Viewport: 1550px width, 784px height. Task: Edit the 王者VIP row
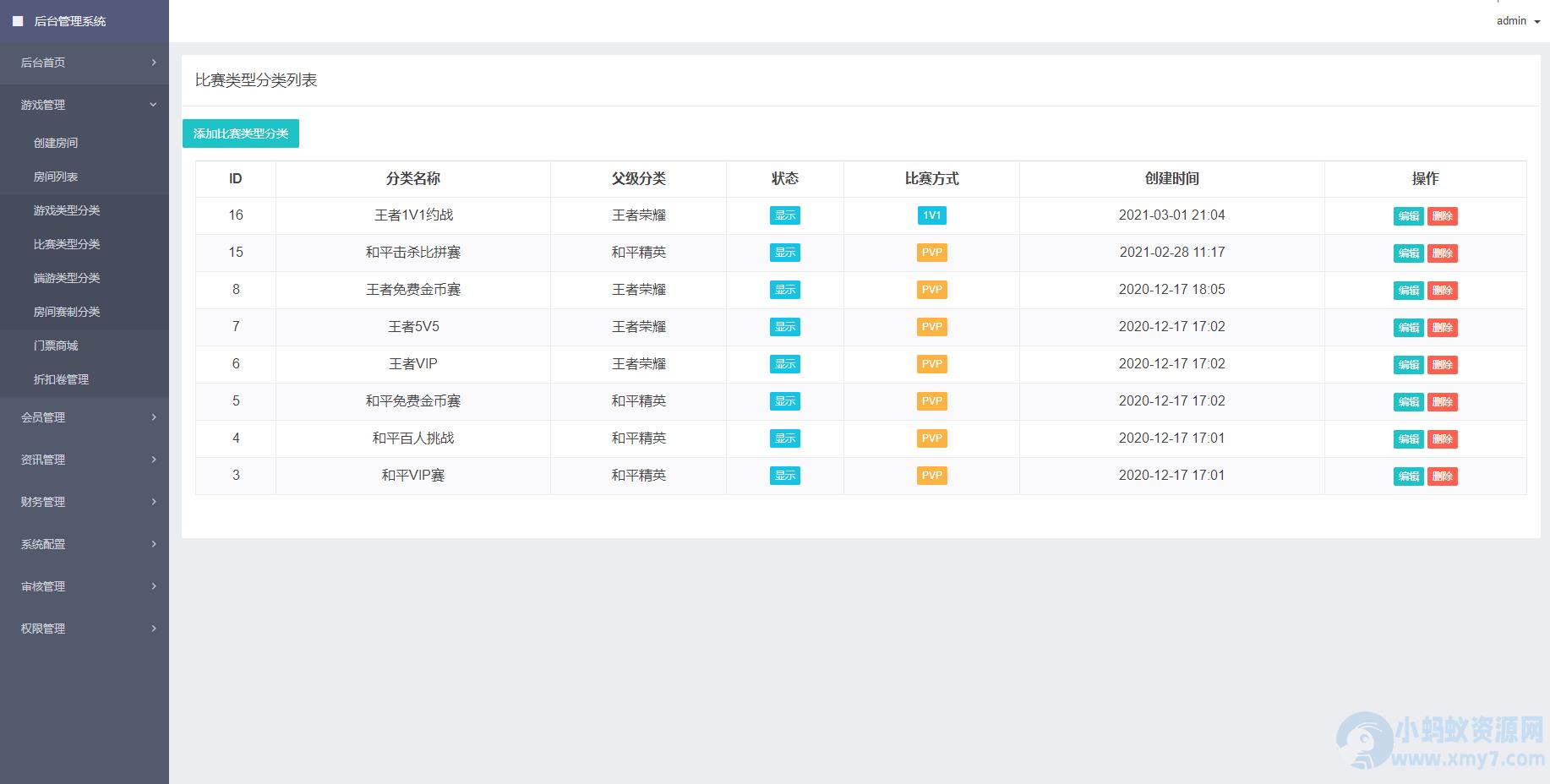pos(1409,365)
